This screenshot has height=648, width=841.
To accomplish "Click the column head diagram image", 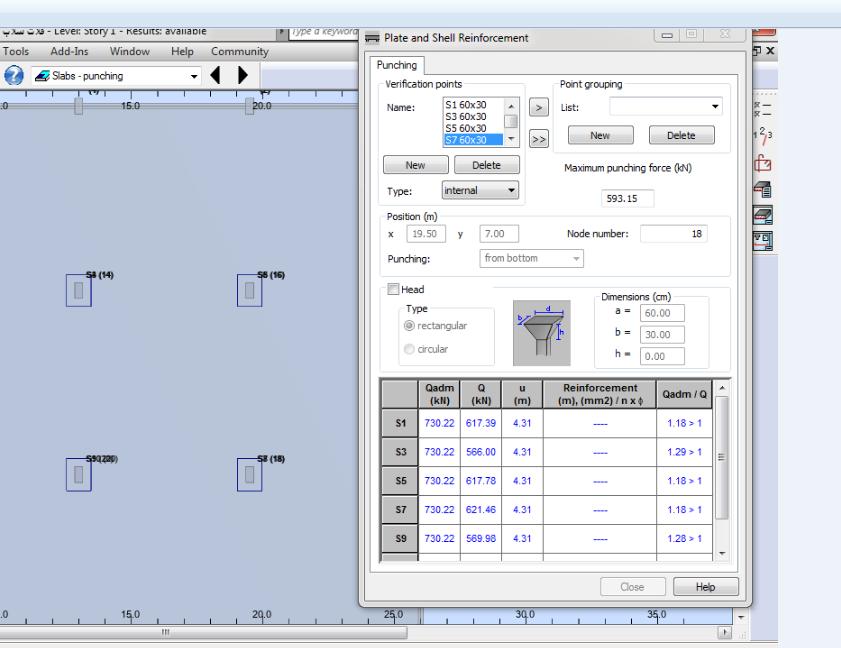I will 542,333.
